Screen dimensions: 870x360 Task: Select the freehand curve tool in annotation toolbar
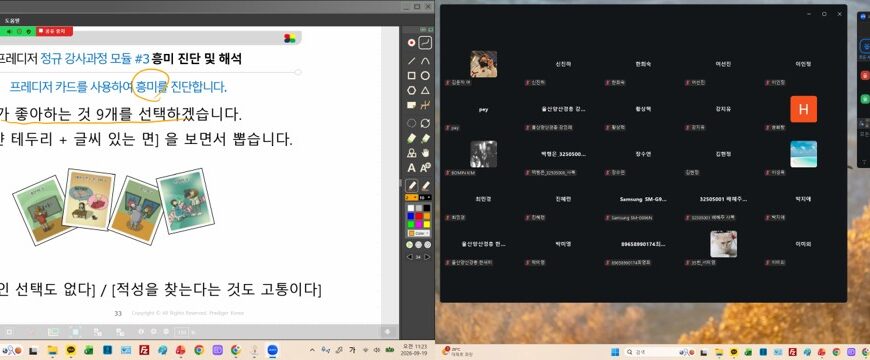(x=425, y=43)
